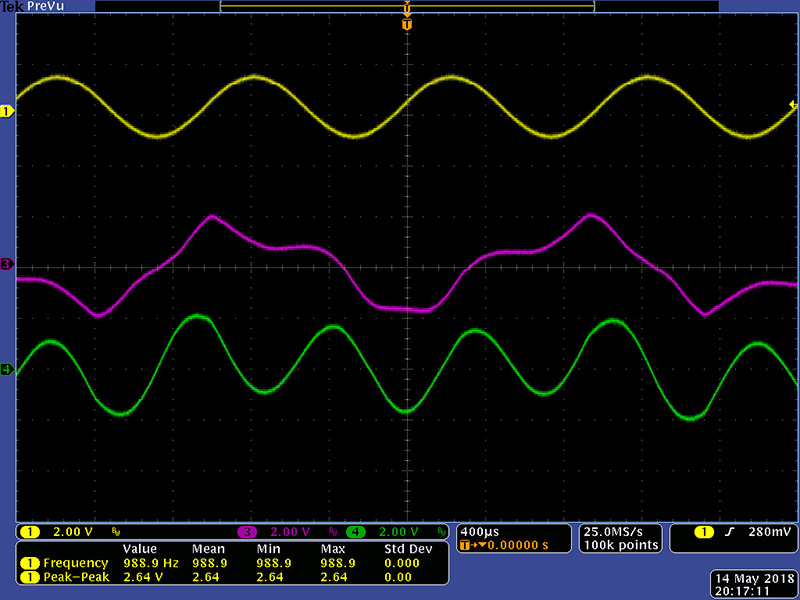This screenshot has height=600, width=800.
Task: Click the channel 4 ground marker
Action: point(7,370)
